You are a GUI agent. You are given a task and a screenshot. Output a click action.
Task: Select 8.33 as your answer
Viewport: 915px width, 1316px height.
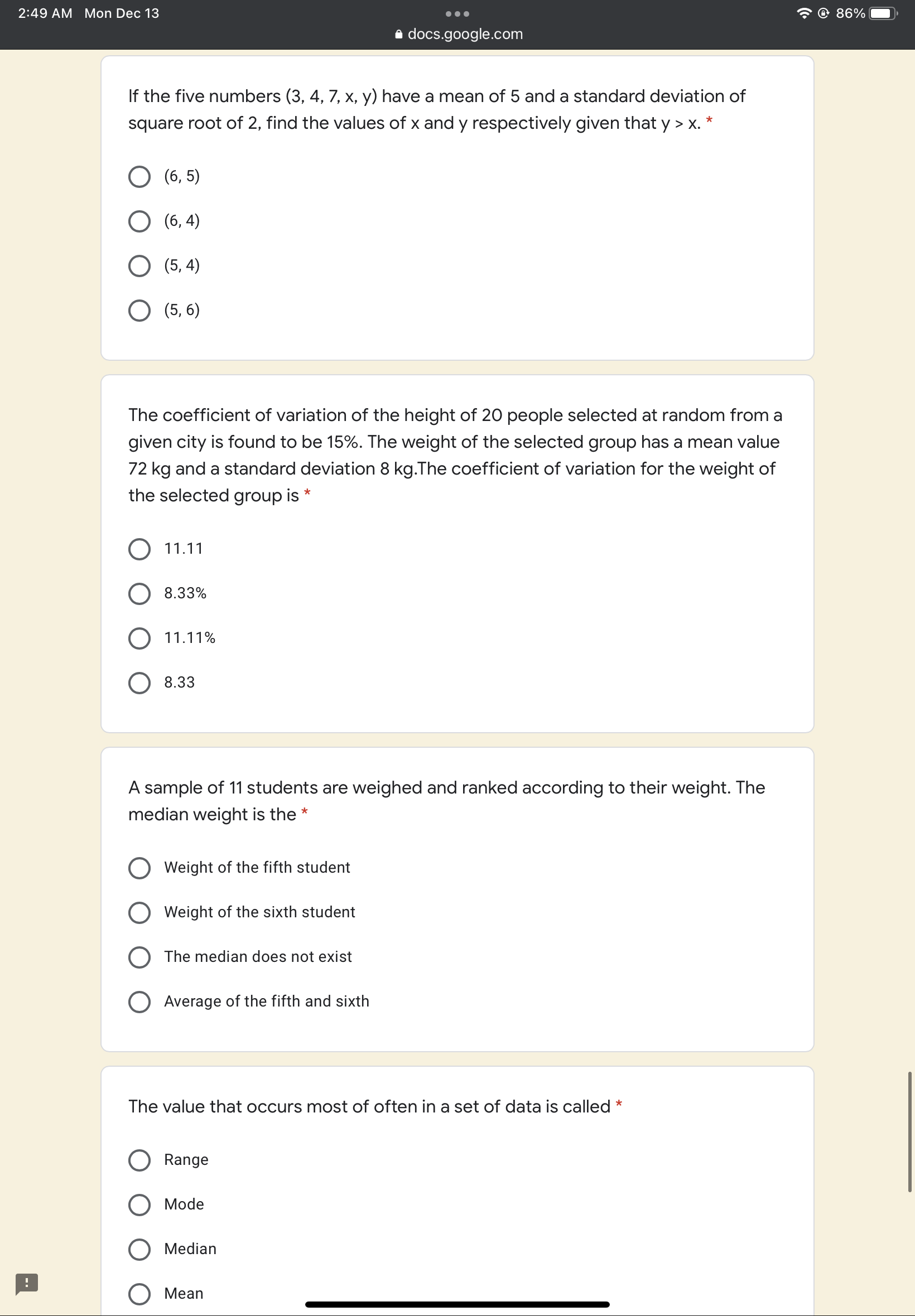pyautogui.click(x=139, y=683)
